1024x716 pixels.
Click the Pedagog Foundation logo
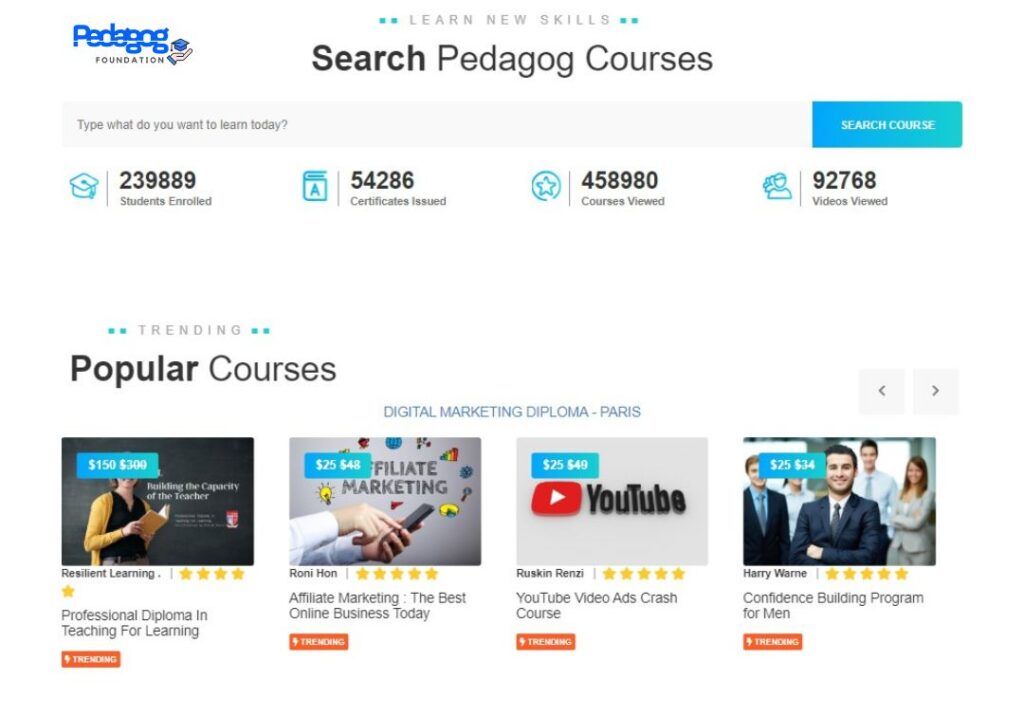pos(133,44)
